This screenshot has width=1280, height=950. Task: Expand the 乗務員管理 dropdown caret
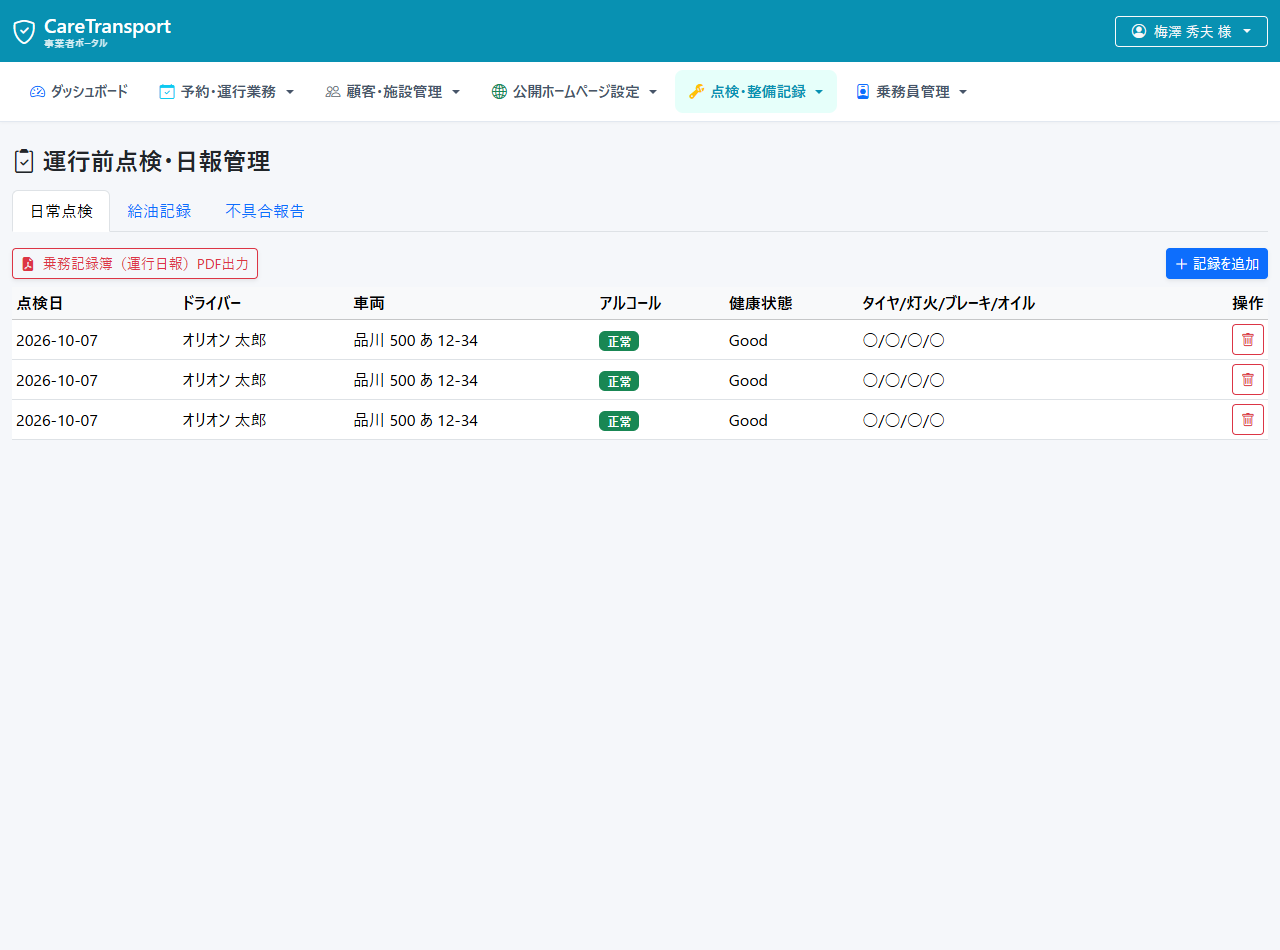tap(963, 92)
